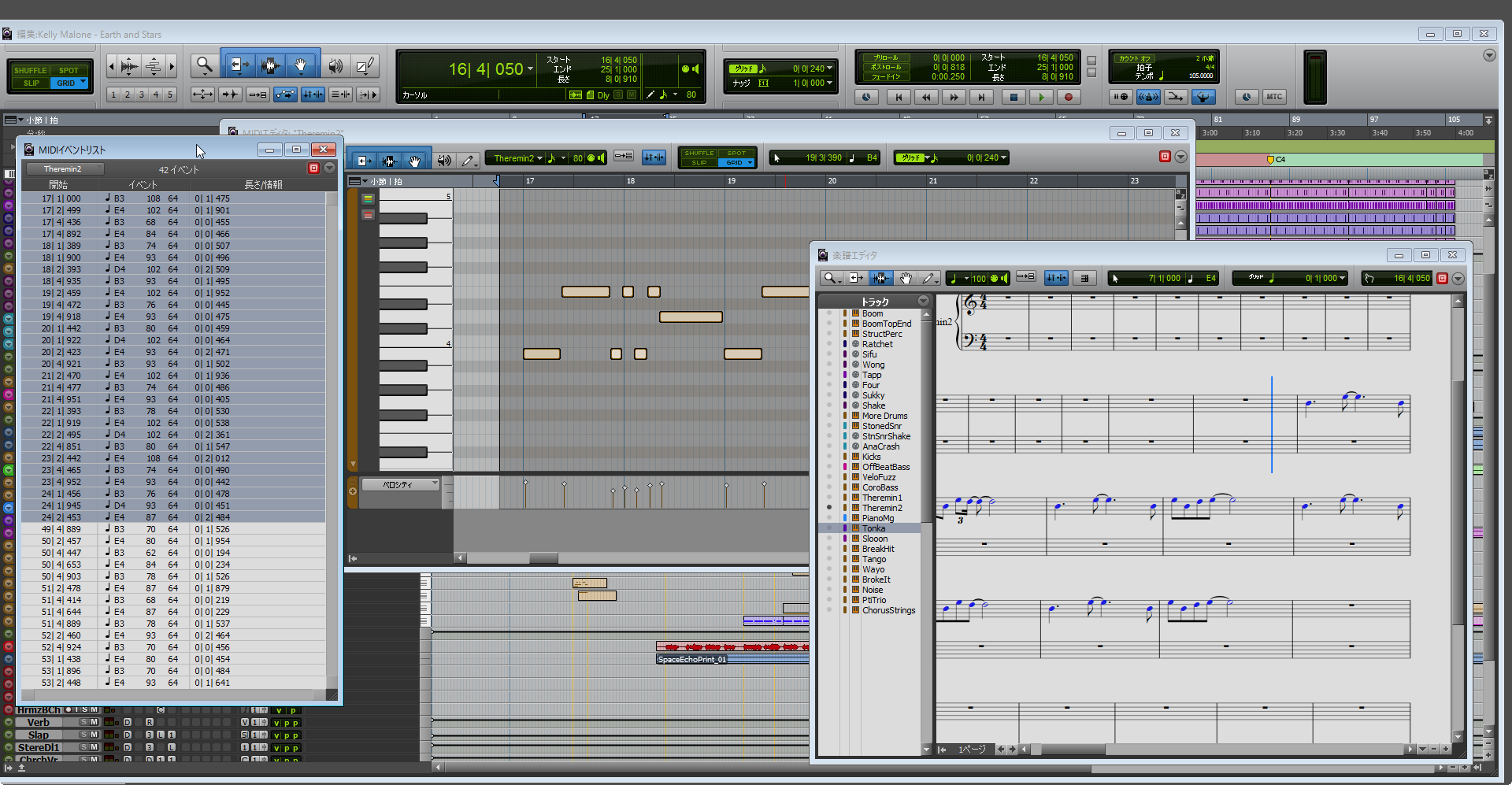
Task: Select PianoMg track in score editor list
Action: (x=878, y=518)
